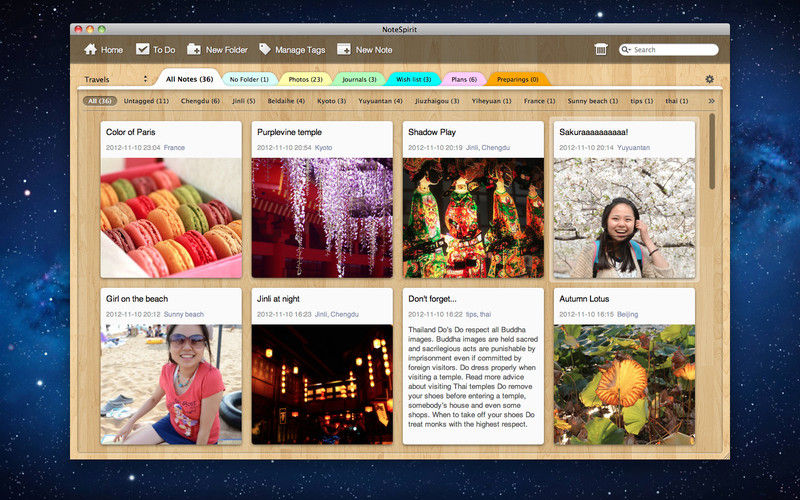Viewport: 800px width, 500px height.
Task: Filter notes by Untagged (11)
Action: (x=146, y=101)
